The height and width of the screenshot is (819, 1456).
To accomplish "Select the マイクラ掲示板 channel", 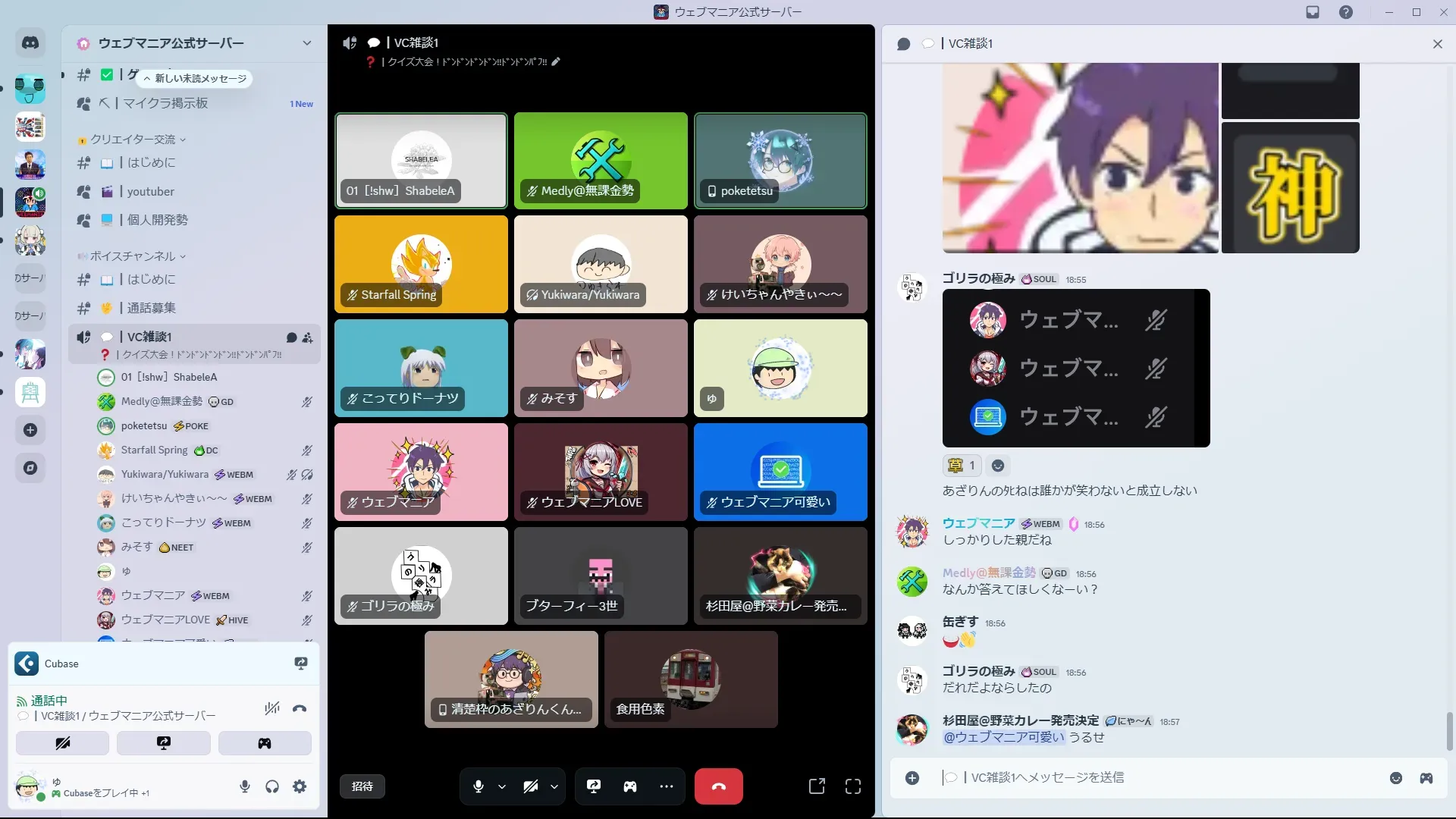I will (165, 103).
